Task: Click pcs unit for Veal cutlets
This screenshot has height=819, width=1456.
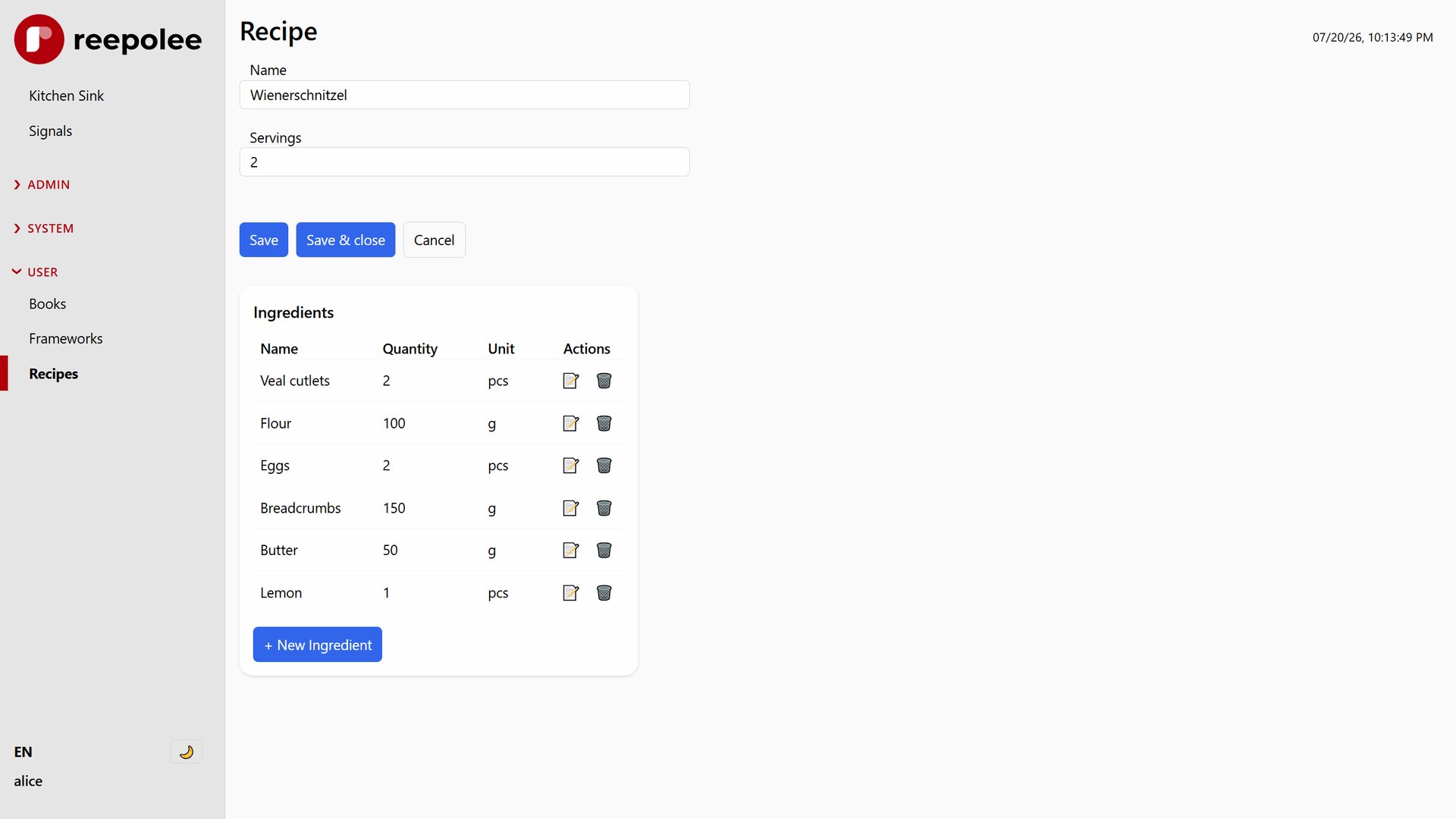Action: coord(498,381)
